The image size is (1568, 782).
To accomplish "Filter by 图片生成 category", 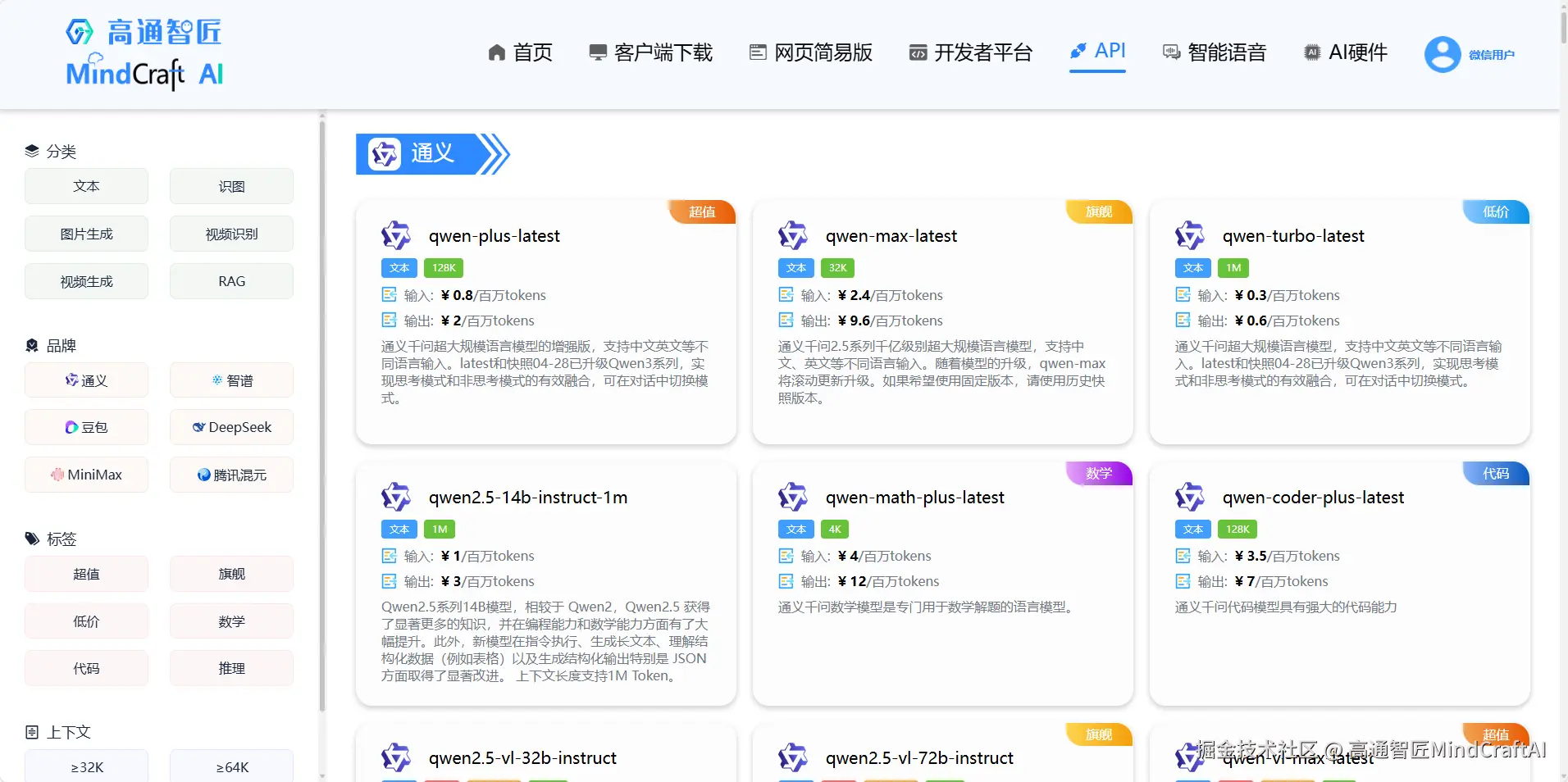I will (86, 234).
